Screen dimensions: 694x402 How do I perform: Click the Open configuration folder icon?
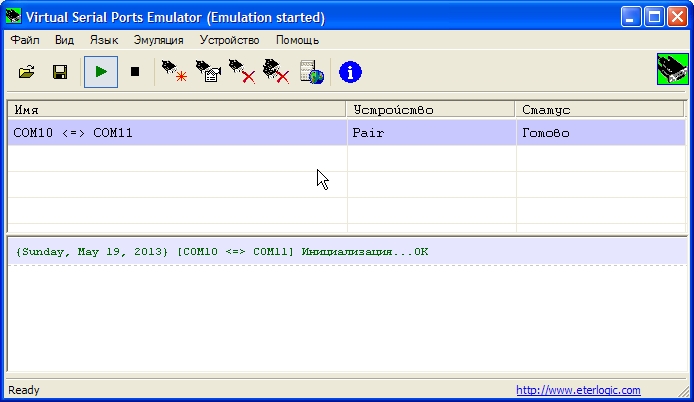click(x=27, y=72)
